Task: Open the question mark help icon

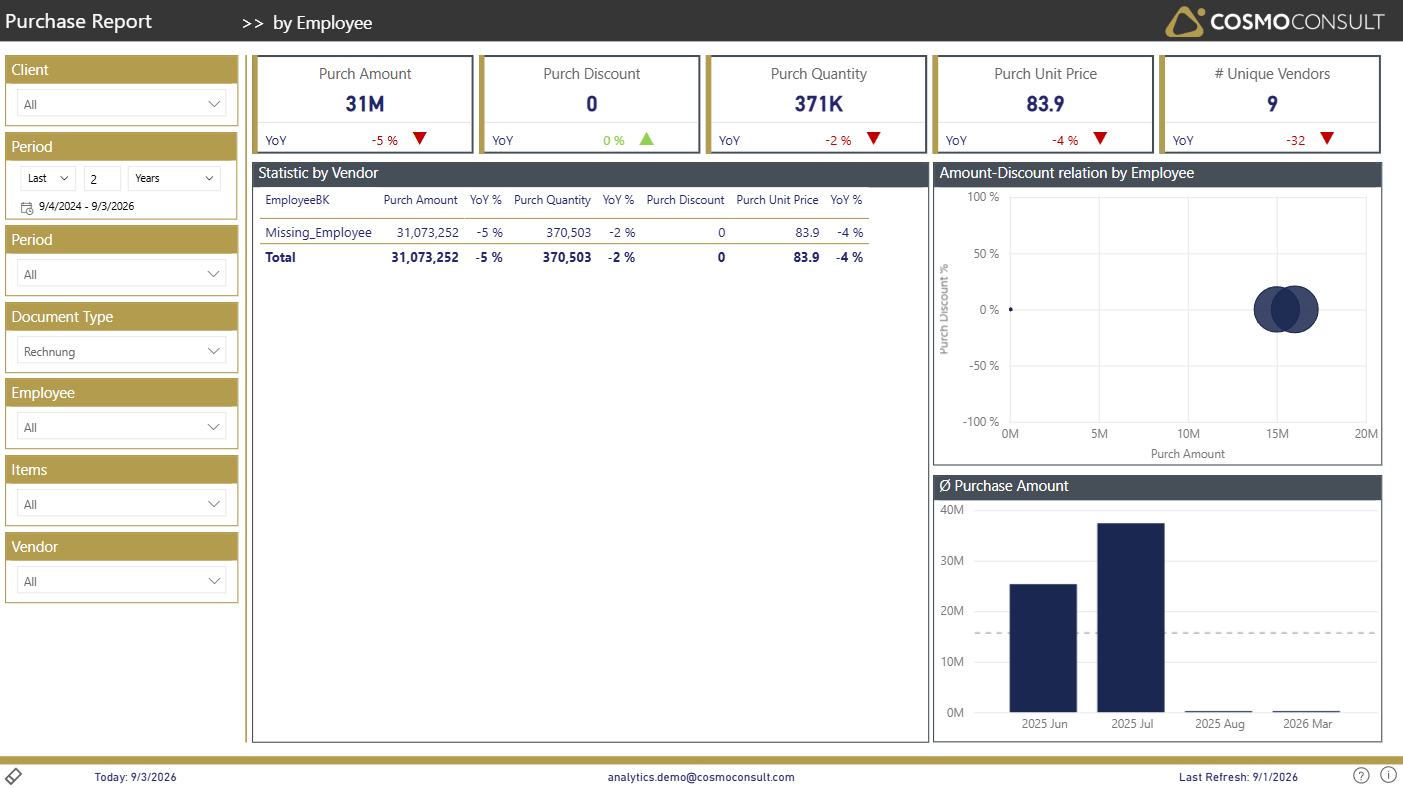Action: click(1361, 776)
